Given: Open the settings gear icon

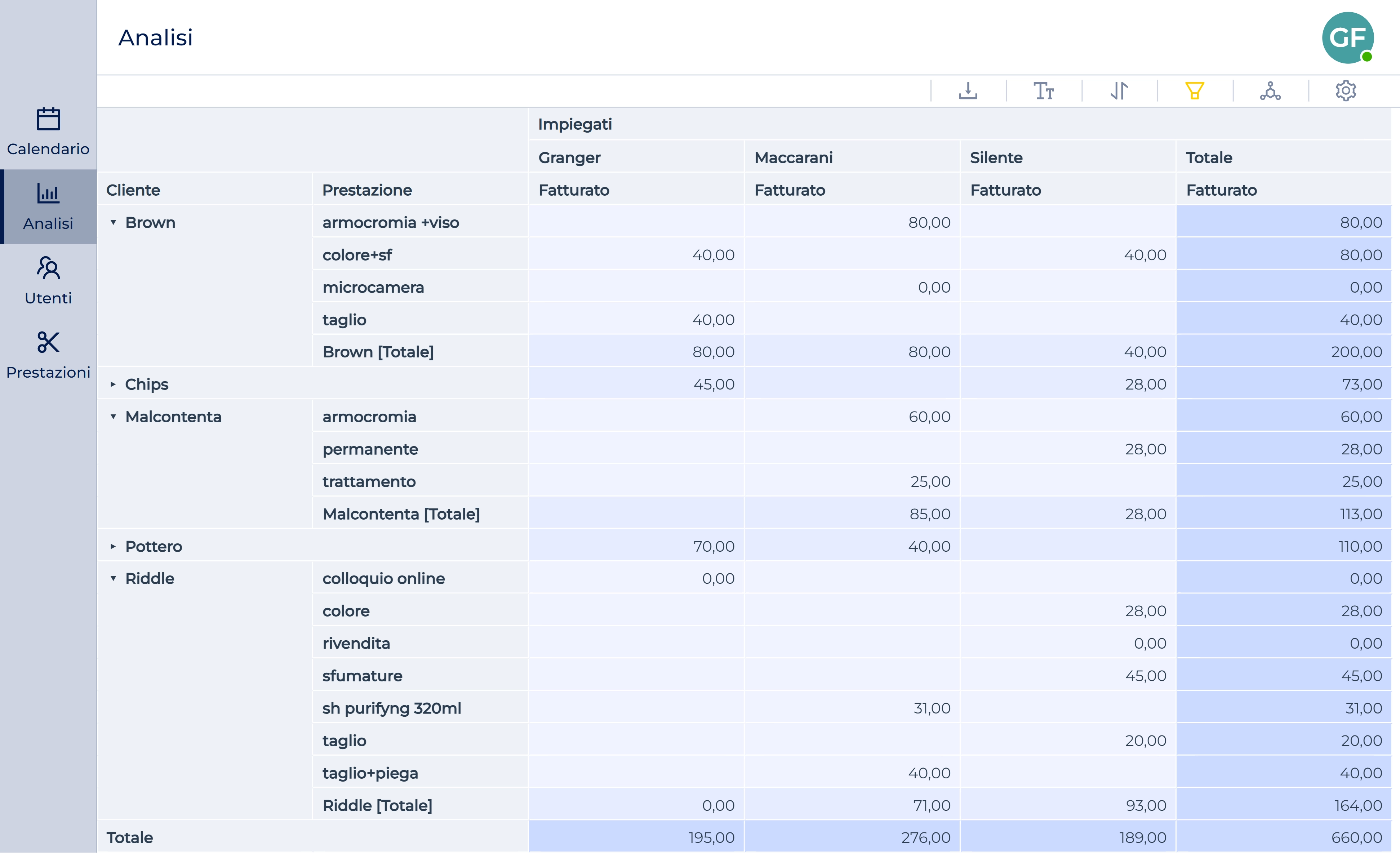Looking at the screenshot, I should [x=1346, y=91].
